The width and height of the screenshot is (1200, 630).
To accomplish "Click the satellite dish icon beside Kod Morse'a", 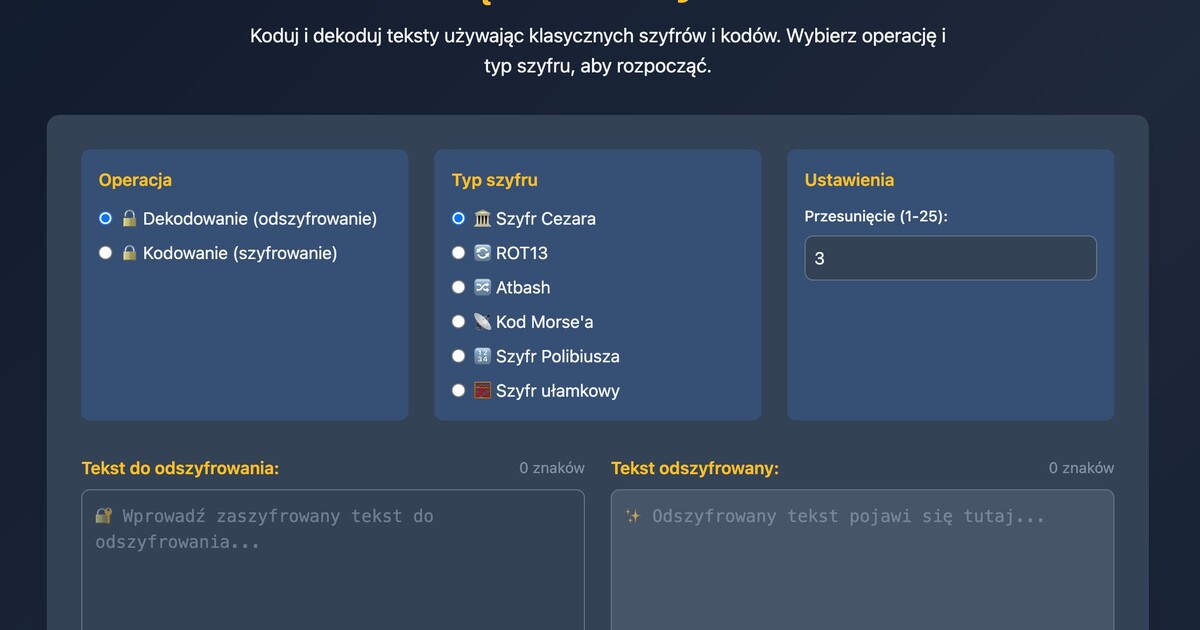I will point(481,322).
